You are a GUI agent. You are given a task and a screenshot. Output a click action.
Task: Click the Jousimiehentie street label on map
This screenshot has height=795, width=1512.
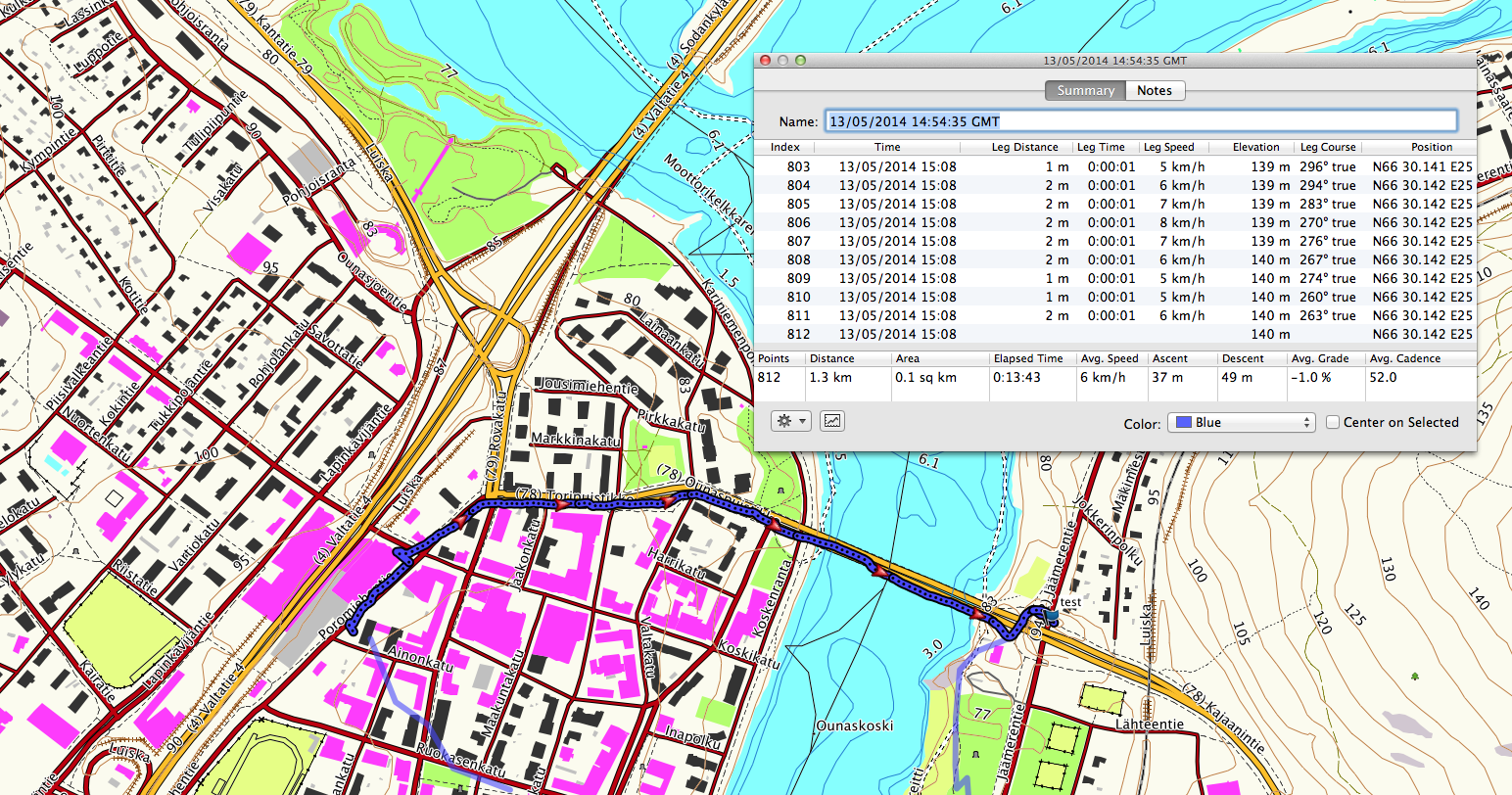(589, 388)
